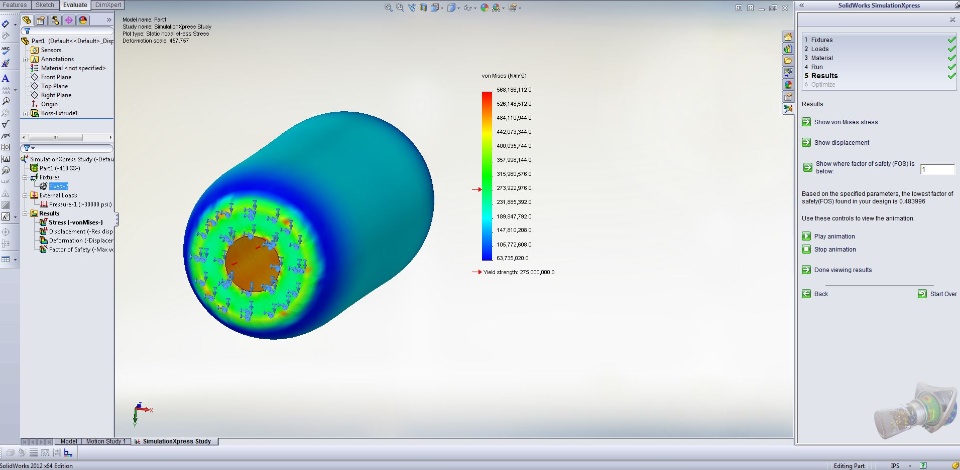Viewport: 960px width, 470px height.
Task: Click Show displacement
Action: pos(836,143)
